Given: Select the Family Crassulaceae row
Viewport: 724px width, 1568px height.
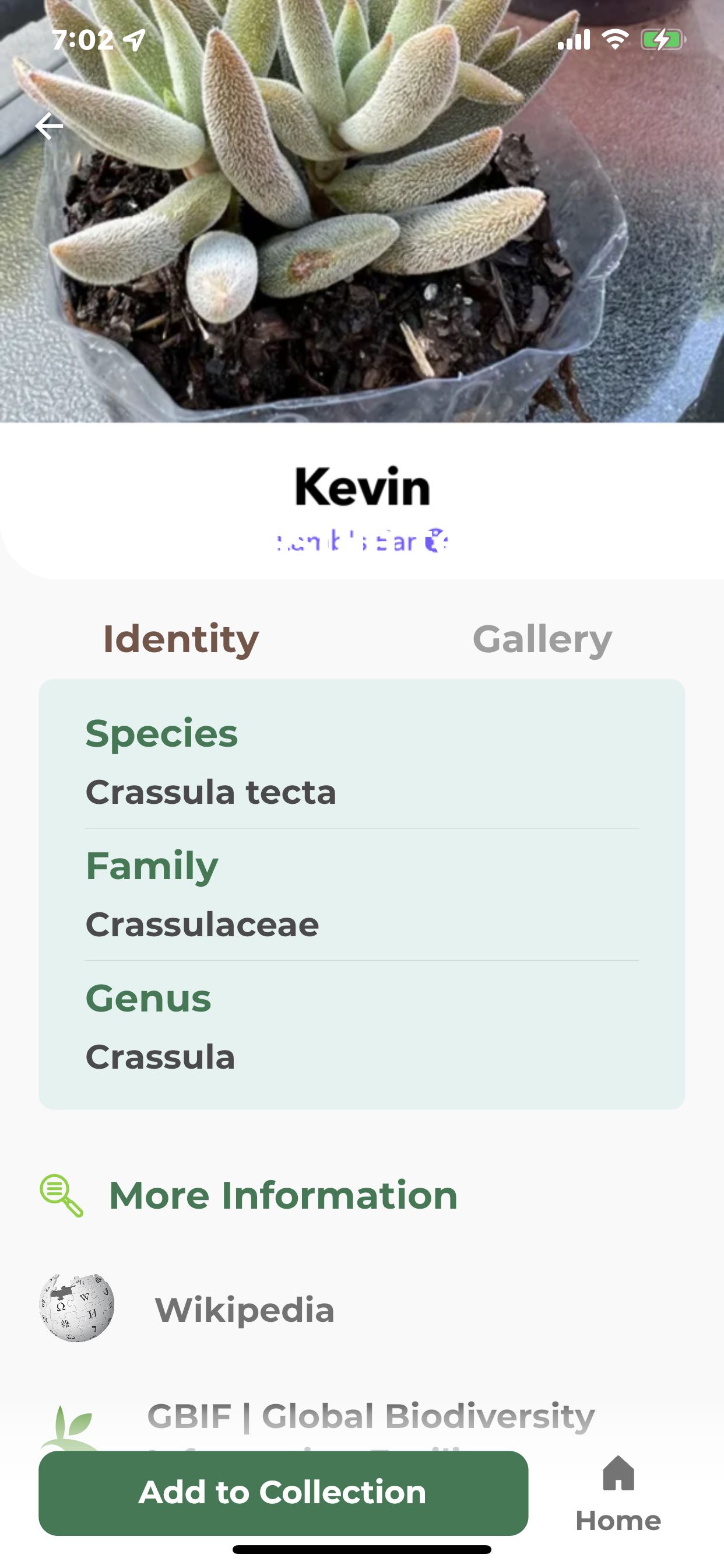Looking at the screenshot, I should pos(362,895).
